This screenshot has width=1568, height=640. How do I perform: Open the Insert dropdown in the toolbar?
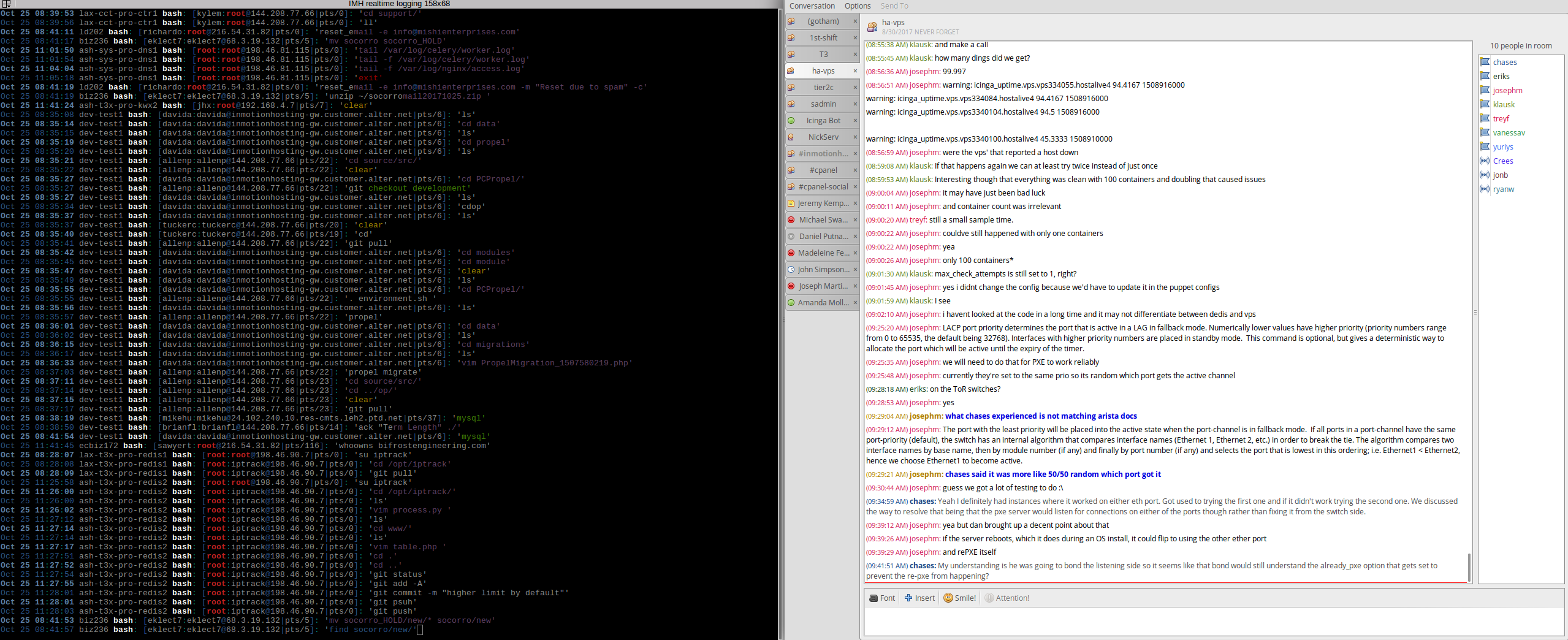[x=919, y=598]
